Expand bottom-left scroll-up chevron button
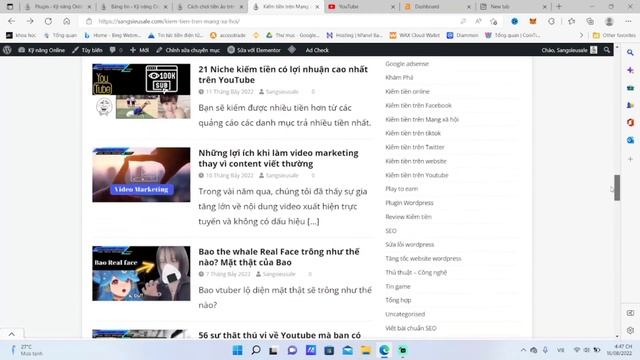 (11, 334)
